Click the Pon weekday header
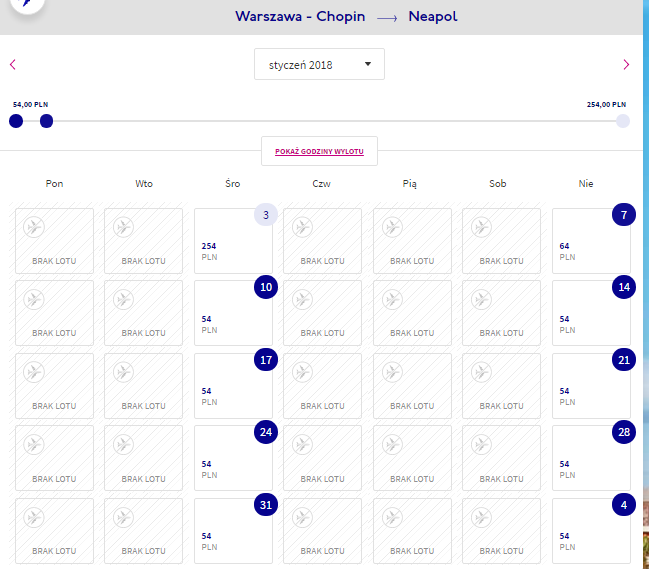The image size is (649, 569). pyautogui.click(x=54, y=183)
